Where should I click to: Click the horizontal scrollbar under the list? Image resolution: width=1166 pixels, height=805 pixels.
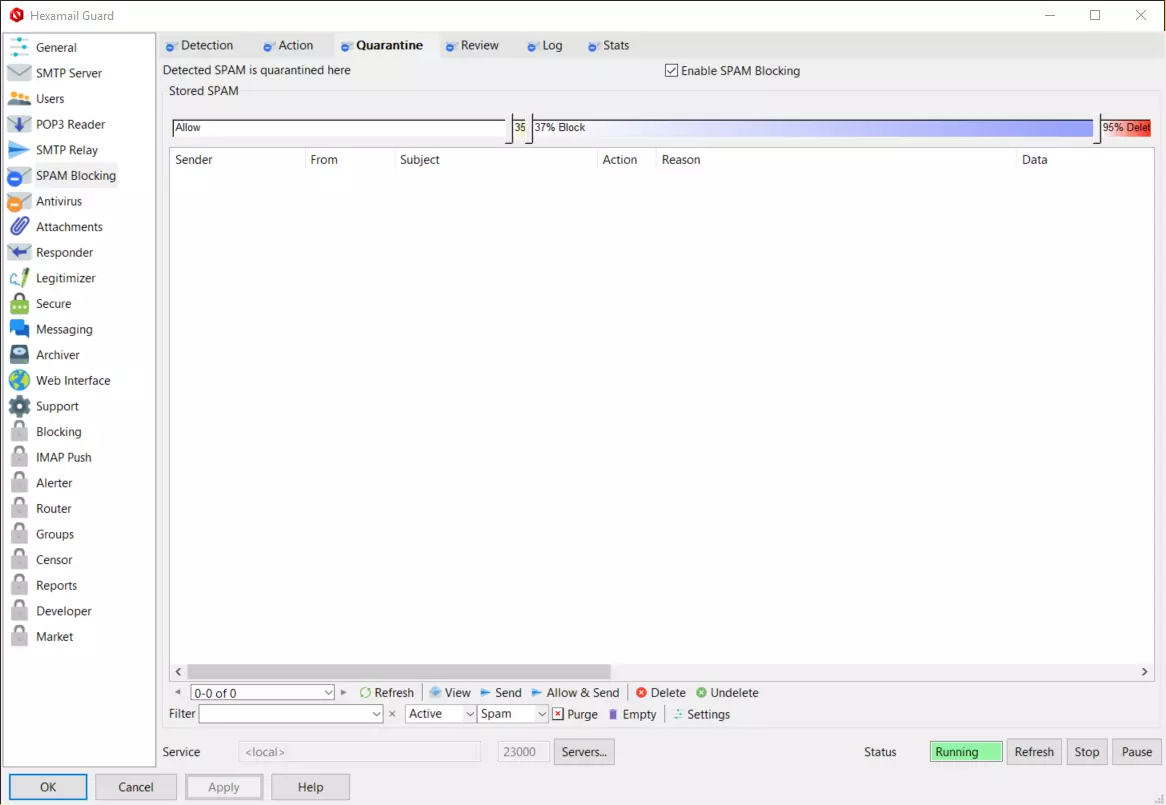tap(398, 672)
